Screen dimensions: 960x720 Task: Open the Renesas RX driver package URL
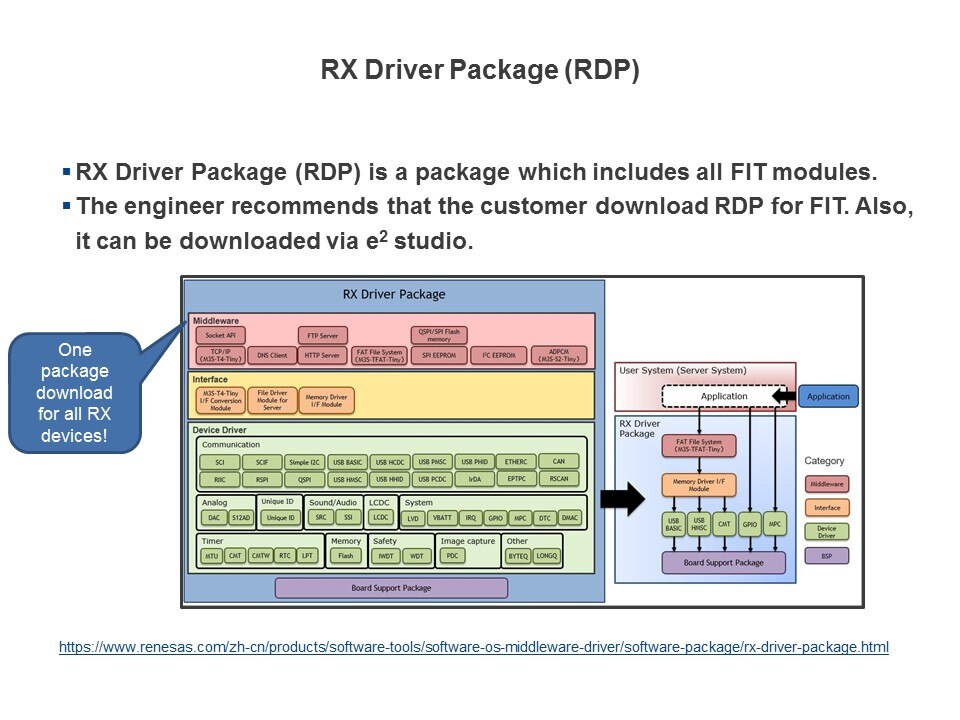473,647
